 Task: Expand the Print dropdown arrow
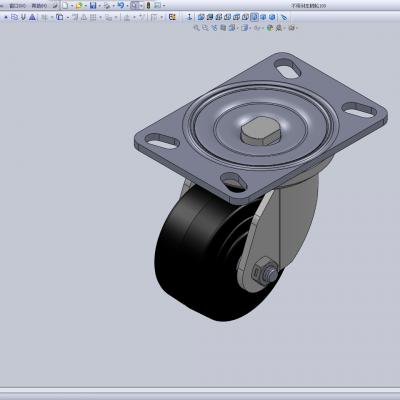[x=114, y=6]
